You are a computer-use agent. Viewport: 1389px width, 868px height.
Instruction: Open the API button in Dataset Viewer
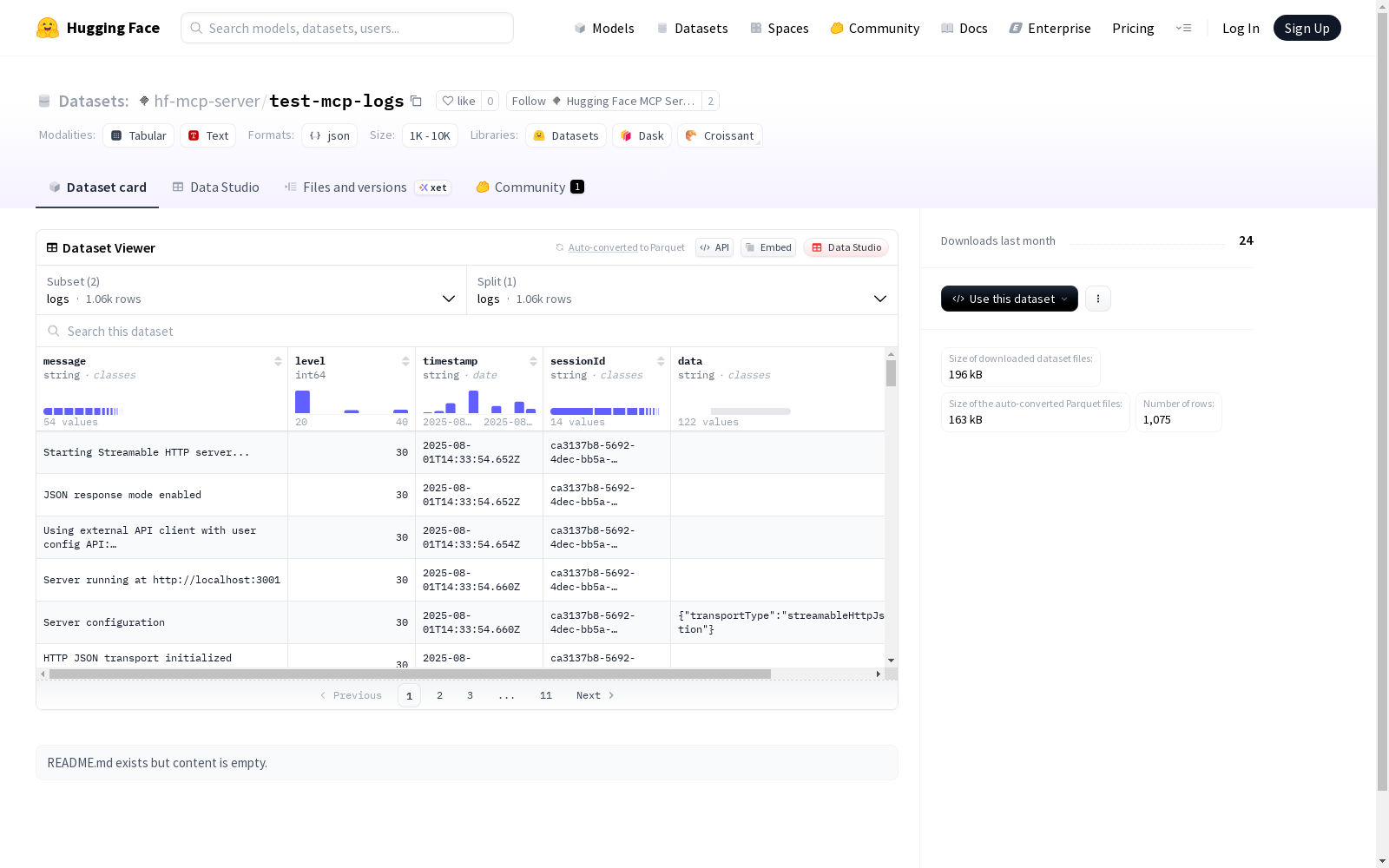click(714, 247)
